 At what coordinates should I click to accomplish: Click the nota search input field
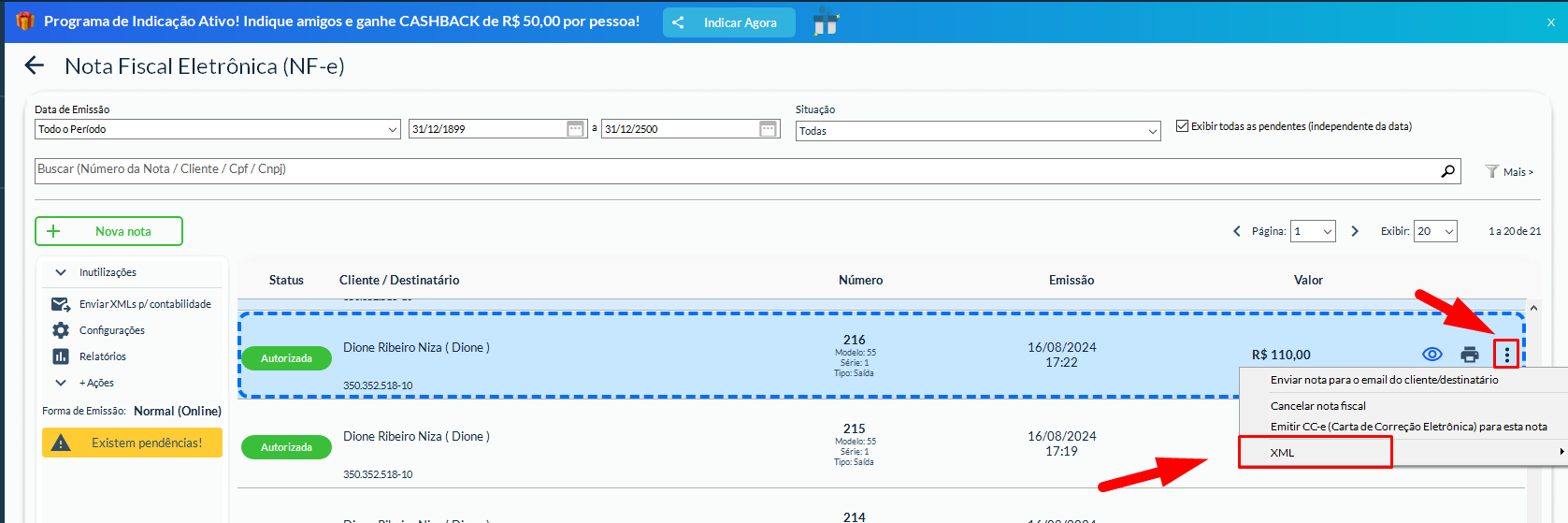[x=729, y=170]
